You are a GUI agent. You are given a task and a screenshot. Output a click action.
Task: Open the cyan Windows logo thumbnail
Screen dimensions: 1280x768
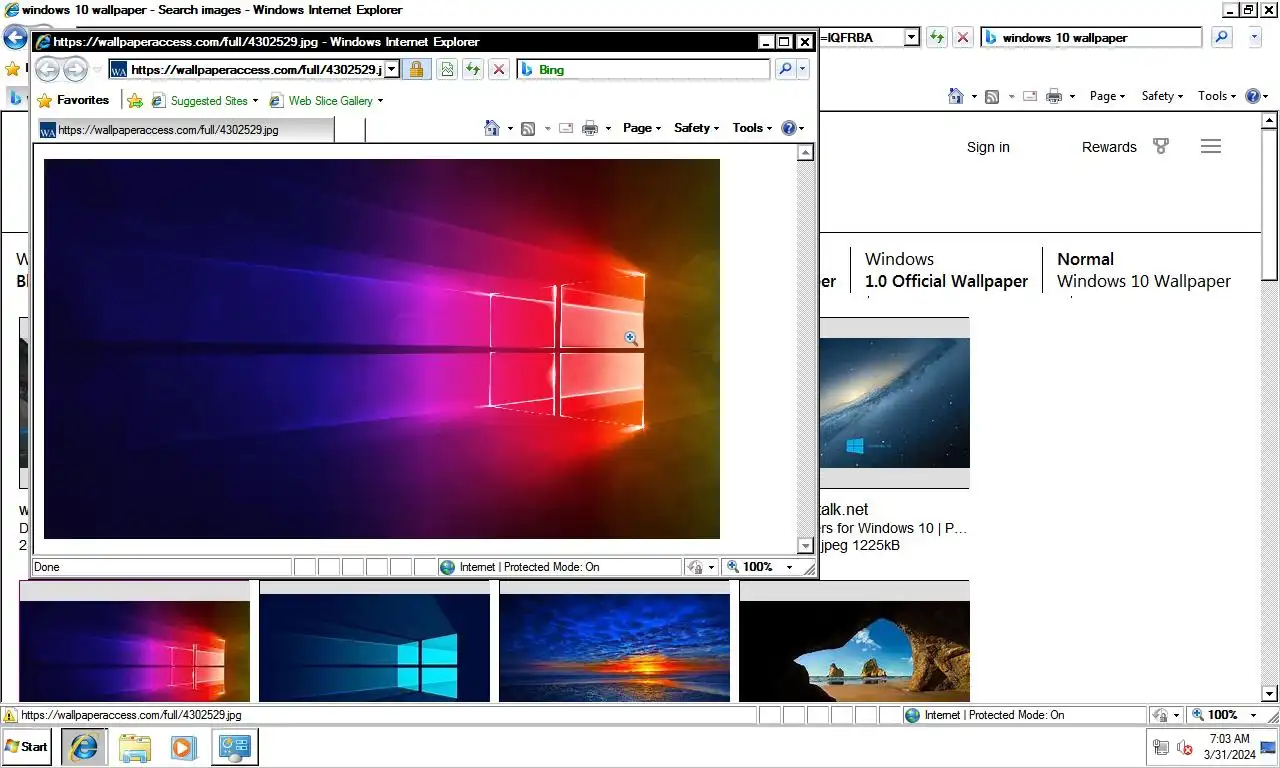[374, 648]
